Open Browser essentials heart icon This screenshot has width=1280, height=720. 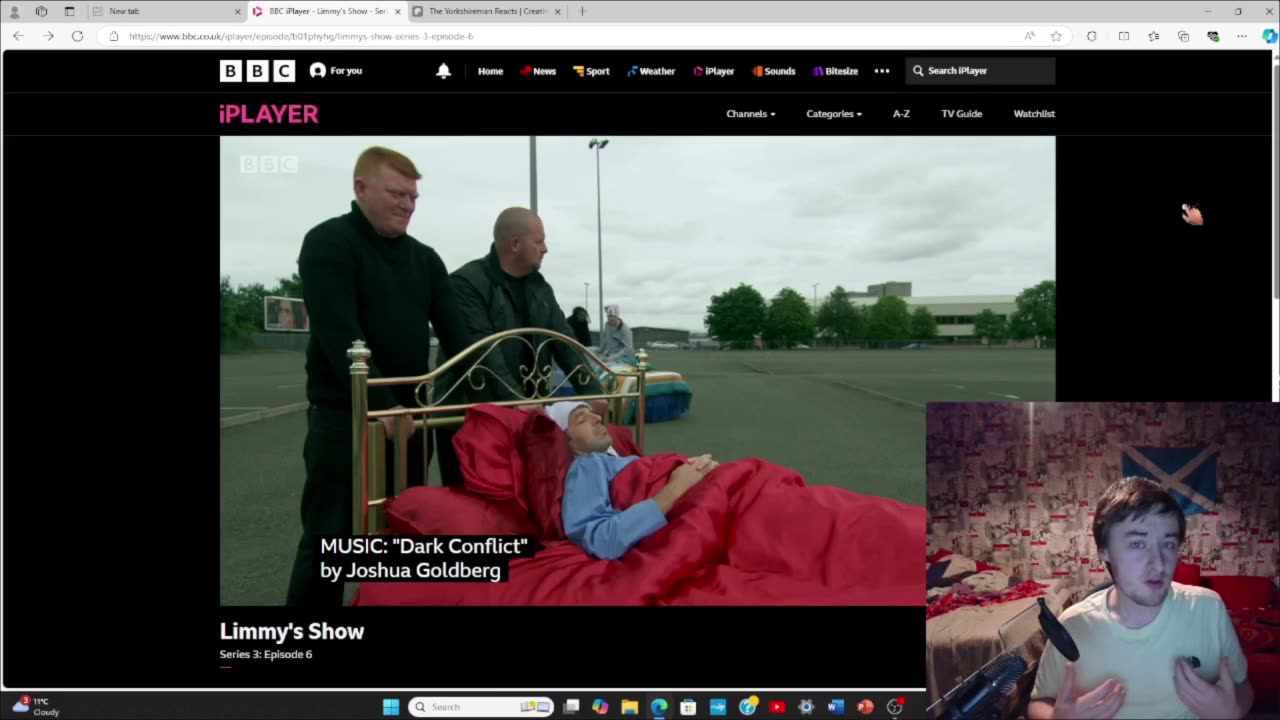coord(1213,36)
